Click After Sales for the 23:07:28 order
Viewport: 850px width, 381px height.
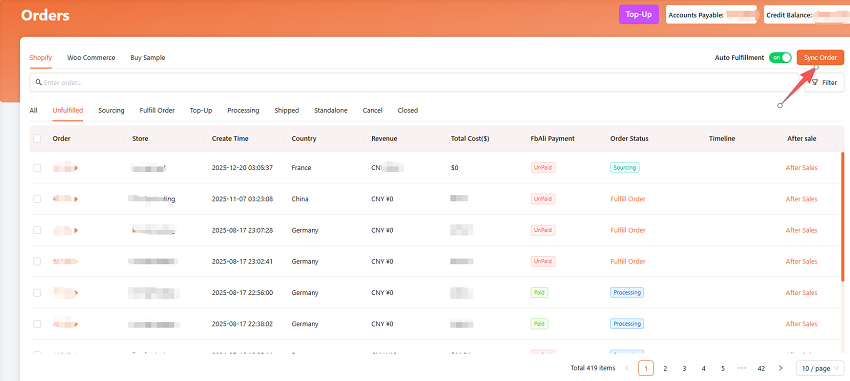(x=802, y=230)
